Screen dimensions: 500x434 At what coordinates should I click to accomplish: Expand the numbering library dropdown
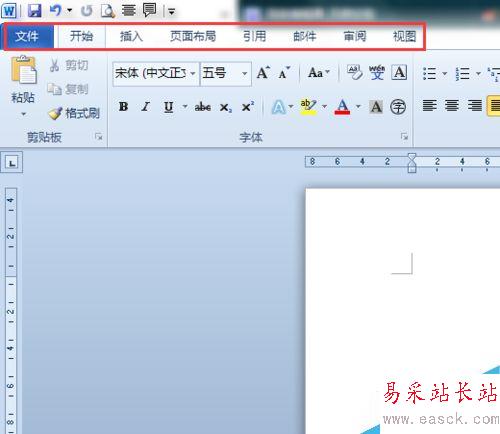click(478, 73)
